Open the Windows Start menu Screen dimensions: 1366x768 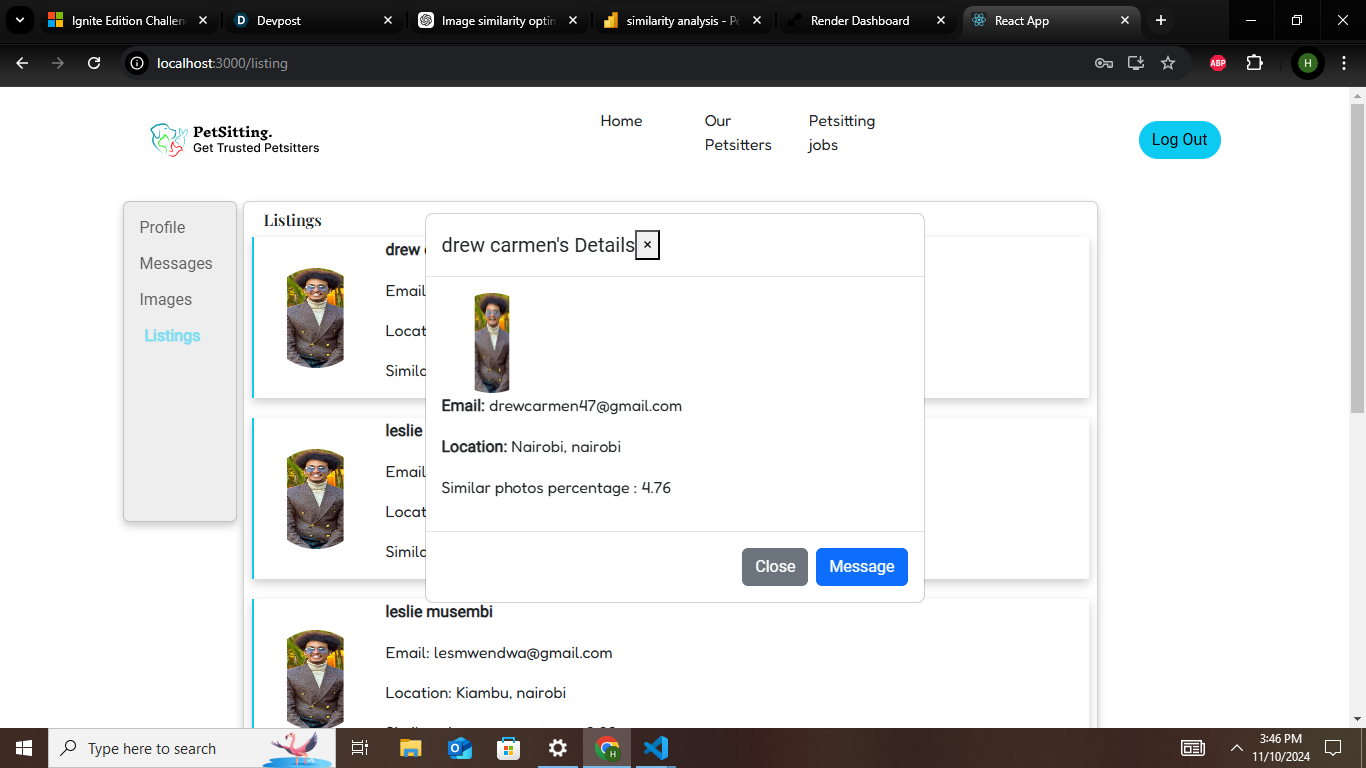(24, 748)
